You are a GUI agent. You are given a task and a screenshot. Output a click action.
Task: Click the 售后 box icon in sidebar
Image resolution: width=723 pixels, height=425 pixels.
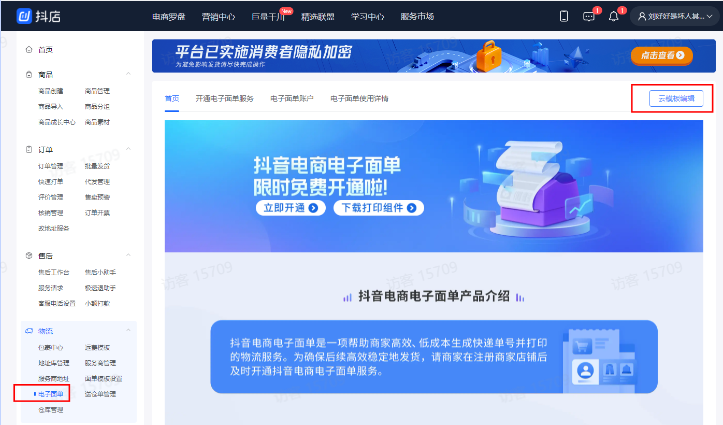29,255
